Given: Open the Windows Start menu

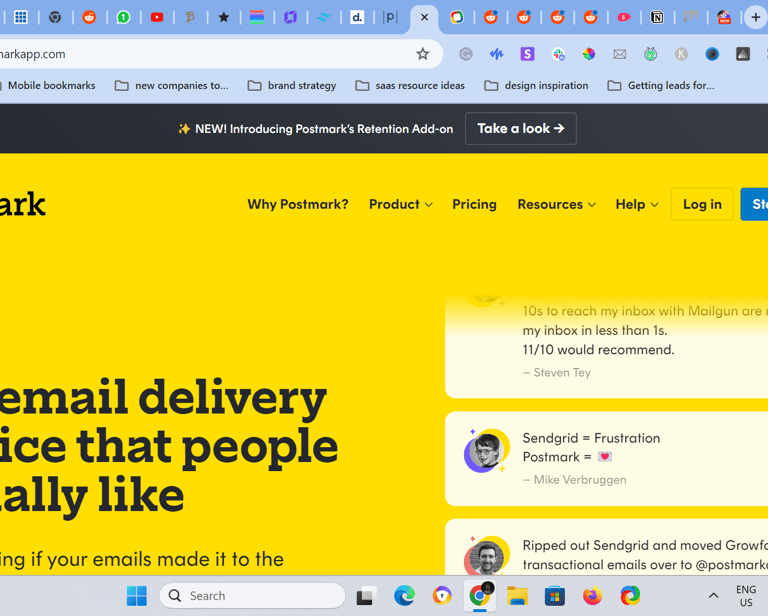Looking at the screenshot, I should pos(137,595).
